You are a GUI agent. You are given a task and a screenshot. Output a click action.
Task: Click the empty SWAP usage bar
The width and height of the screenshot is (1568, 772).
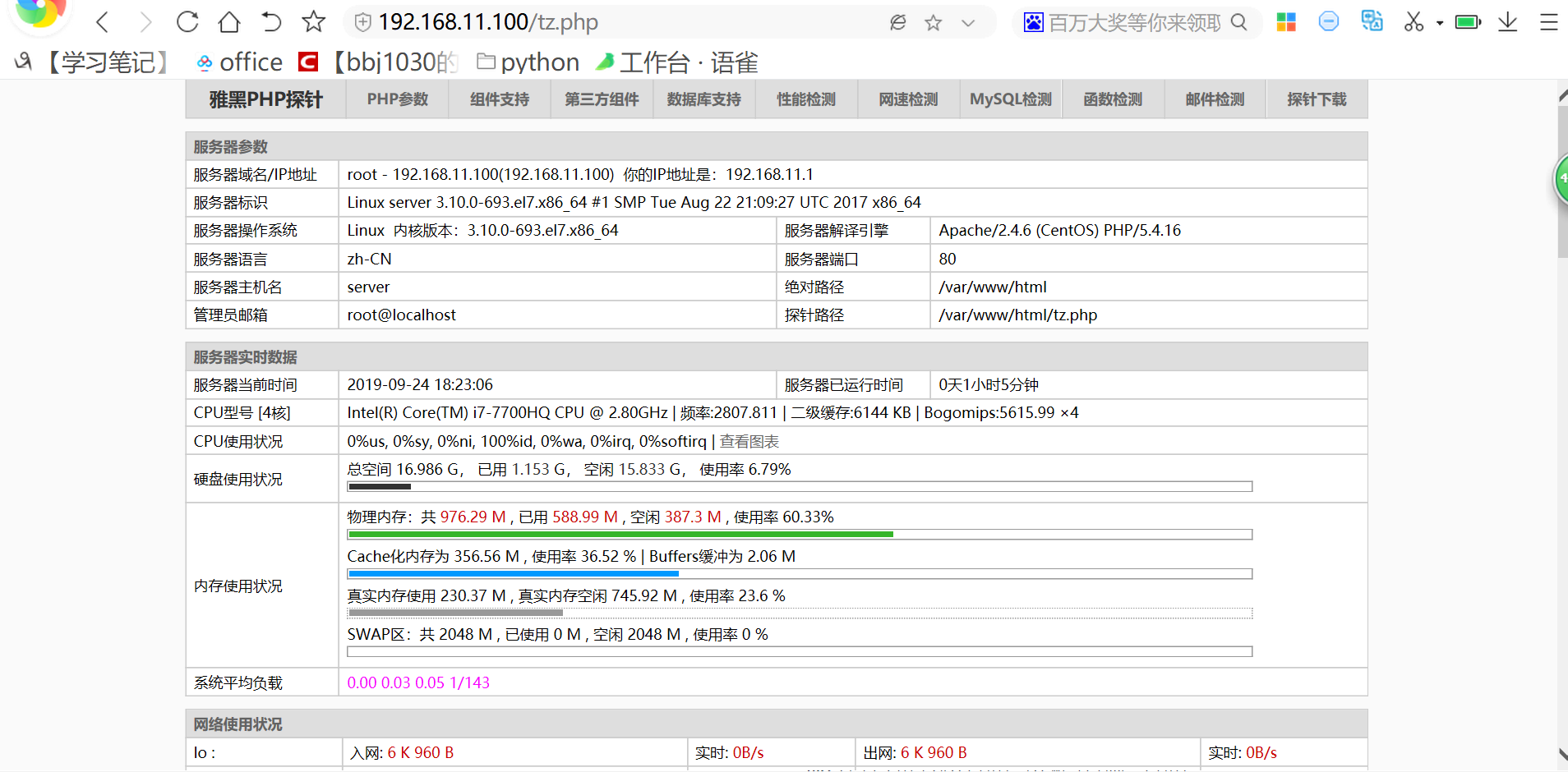(800, 652)
